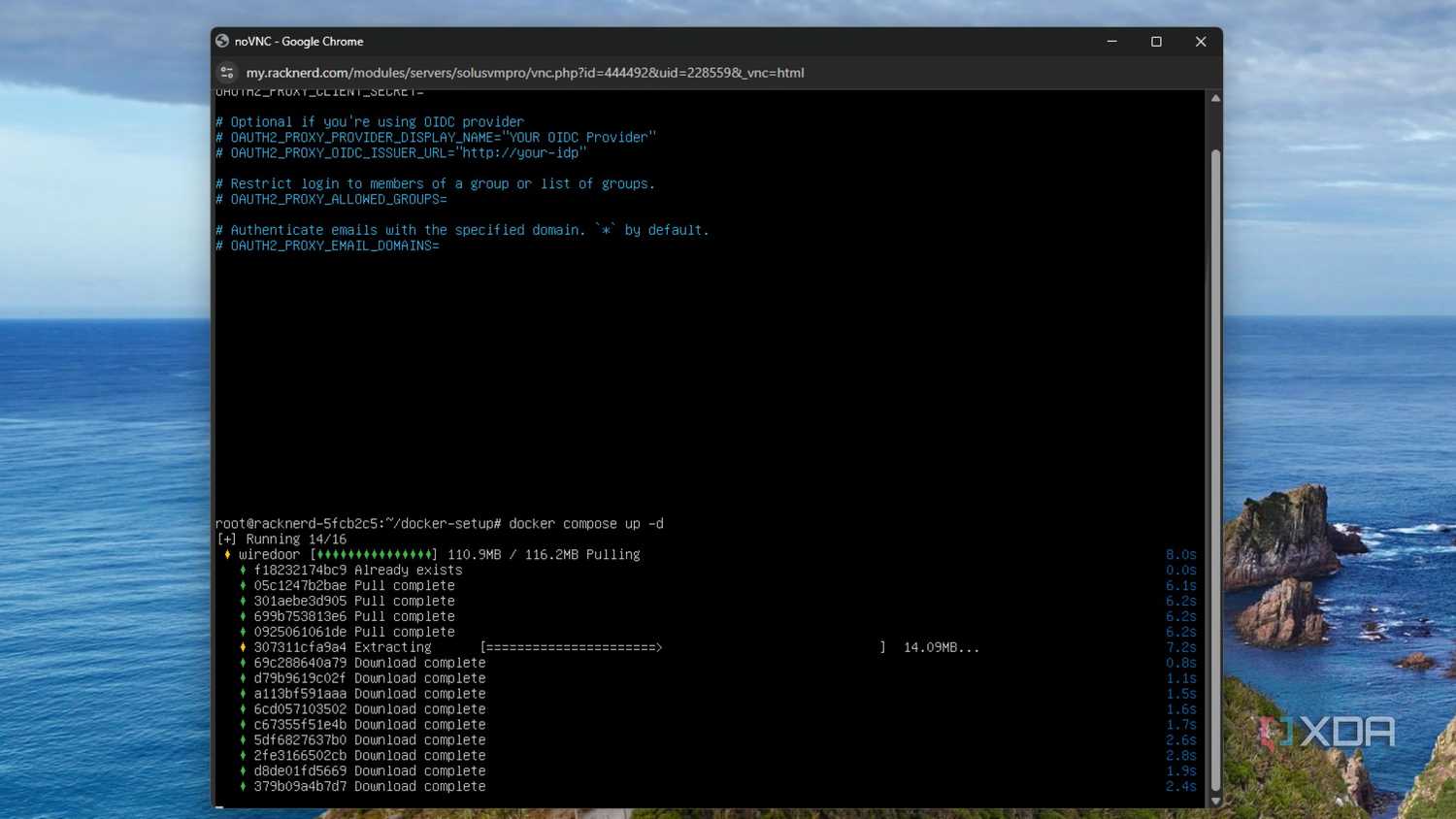Image resolution: width=1456 pixels, height=819 pixels.
Task: Click the 'c67355f51e4b Download complete' row
Action: [x=363, y=725]
